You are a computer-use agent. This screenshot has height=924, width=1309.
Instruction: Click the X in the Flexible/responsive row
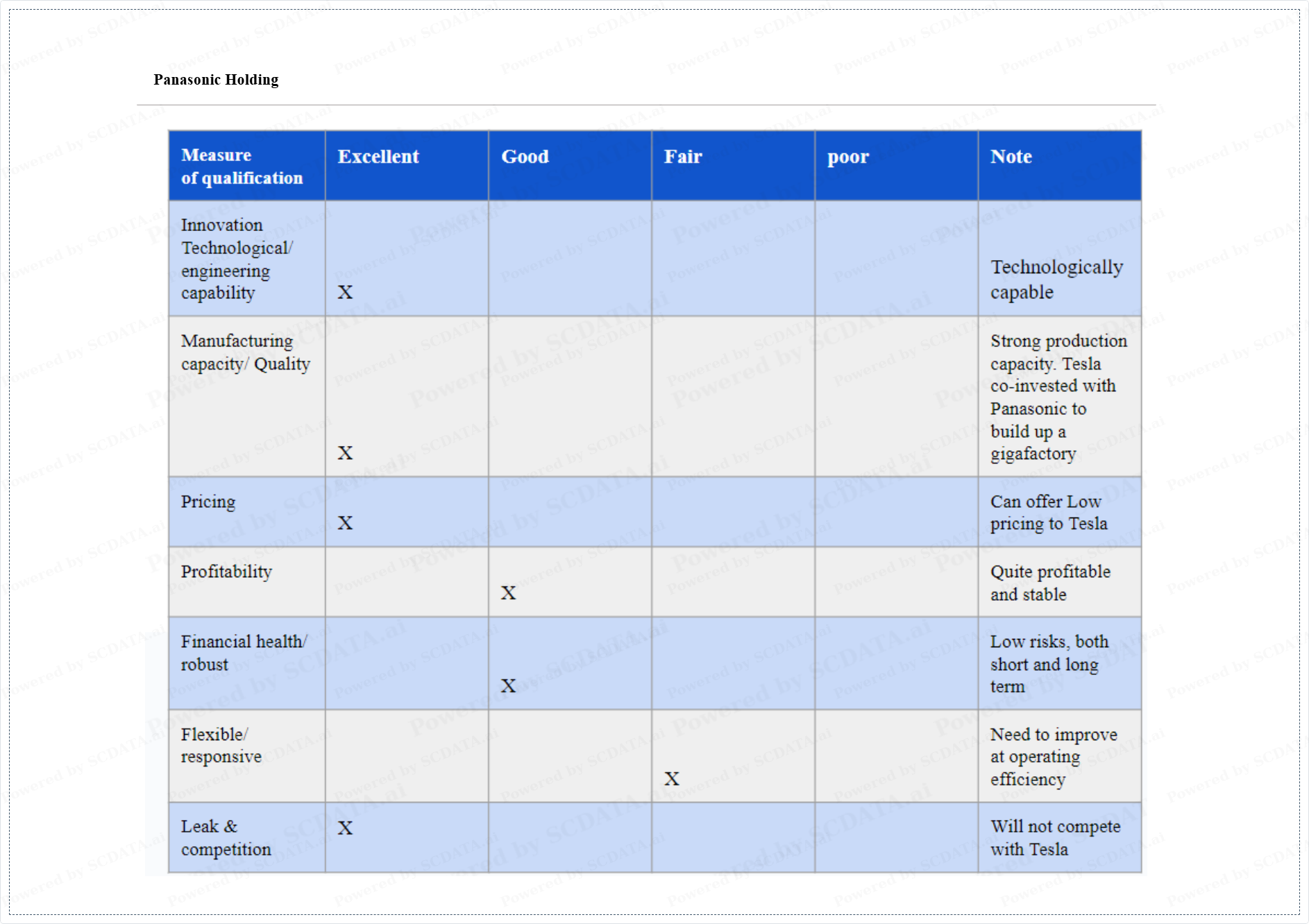pyautogui.click(x=671, y=779)
